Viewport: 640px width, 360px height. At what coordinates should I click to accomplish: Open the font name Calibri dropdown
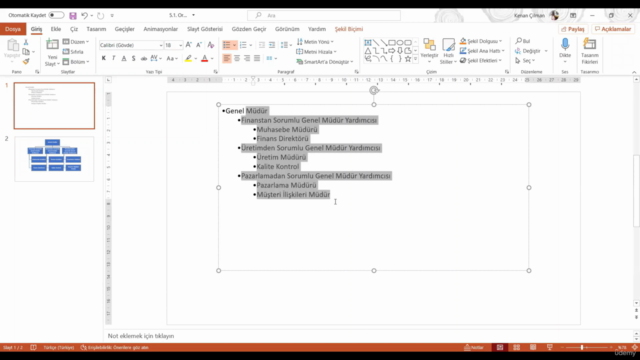(161, 45)
